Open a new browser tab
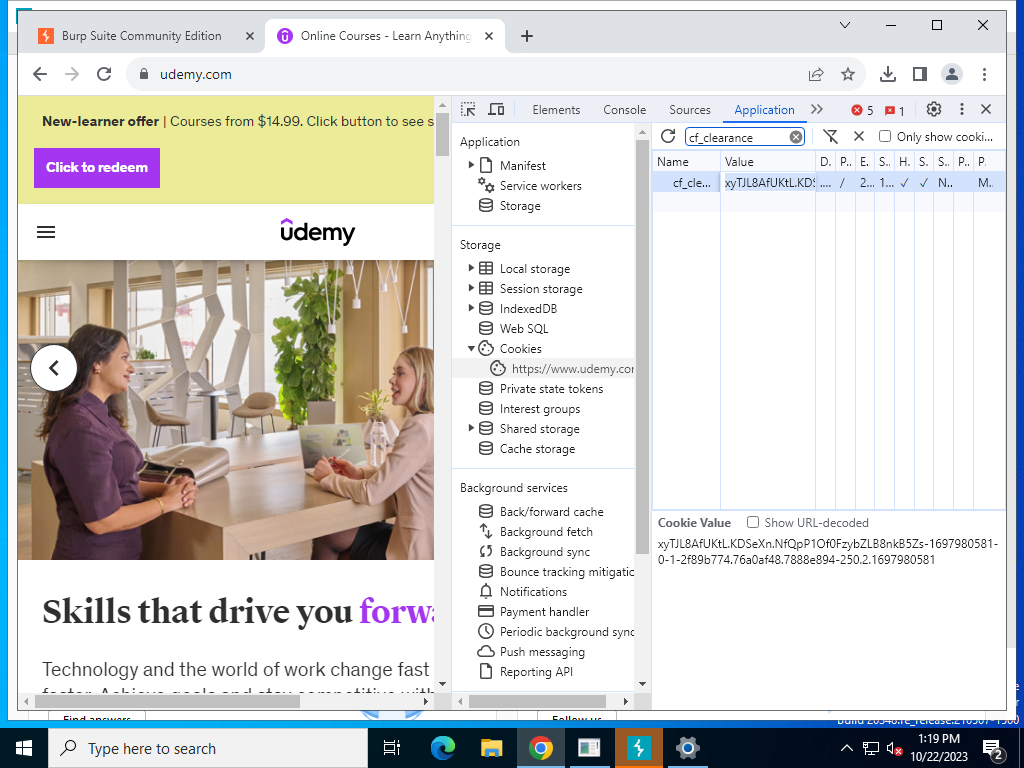The width and height of the screenshot is (1024, 768). tap(527, 36)
